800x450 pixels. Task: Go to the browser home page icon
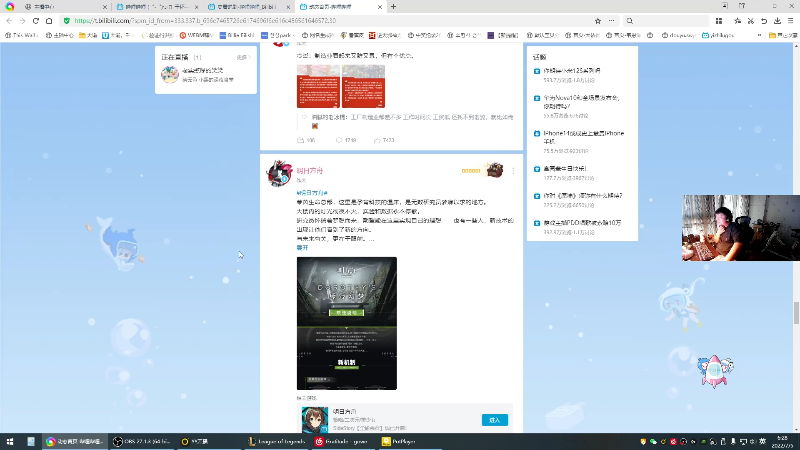coord(49,21)
